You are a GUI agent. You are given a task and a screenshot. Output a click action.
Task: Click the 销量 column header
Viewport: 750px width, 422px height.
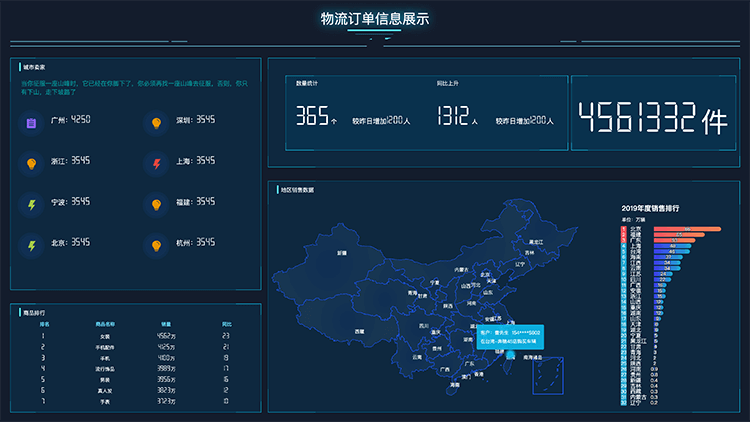[x=166, y=324]
